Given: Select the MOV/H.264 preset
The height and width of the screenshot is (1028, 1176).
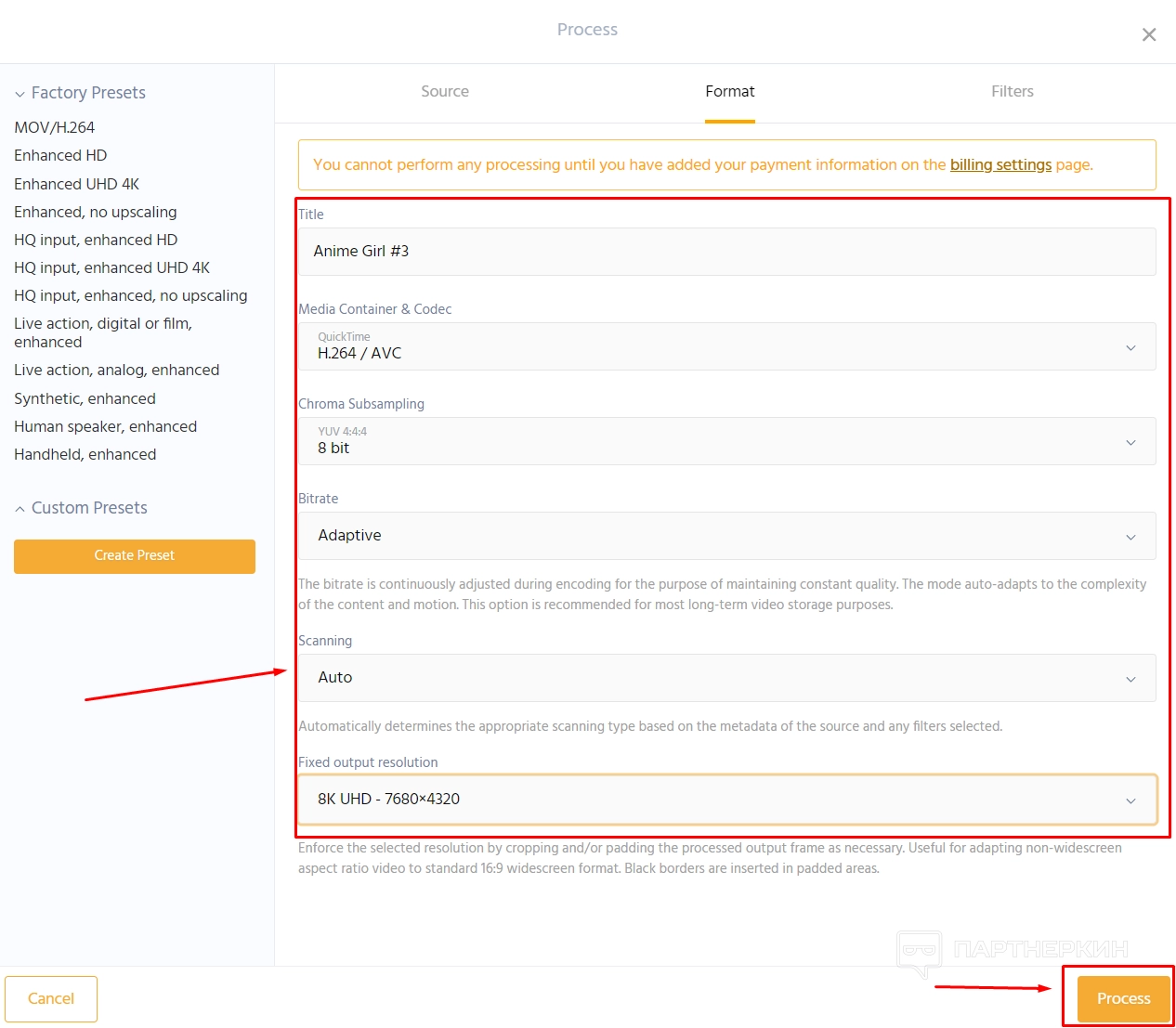Looking at the screenshot, I should coord(55,127).
